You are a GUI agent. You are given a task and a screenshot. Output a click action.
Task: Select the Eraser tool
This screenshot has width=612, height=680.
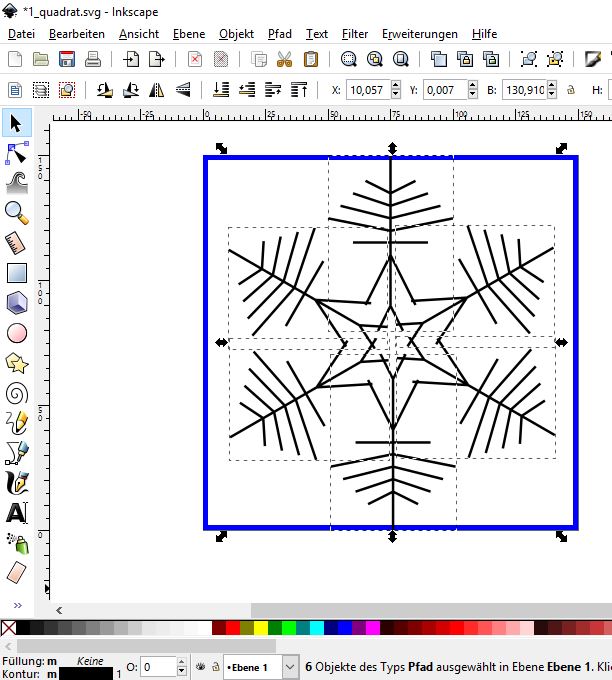click(17, 572)
